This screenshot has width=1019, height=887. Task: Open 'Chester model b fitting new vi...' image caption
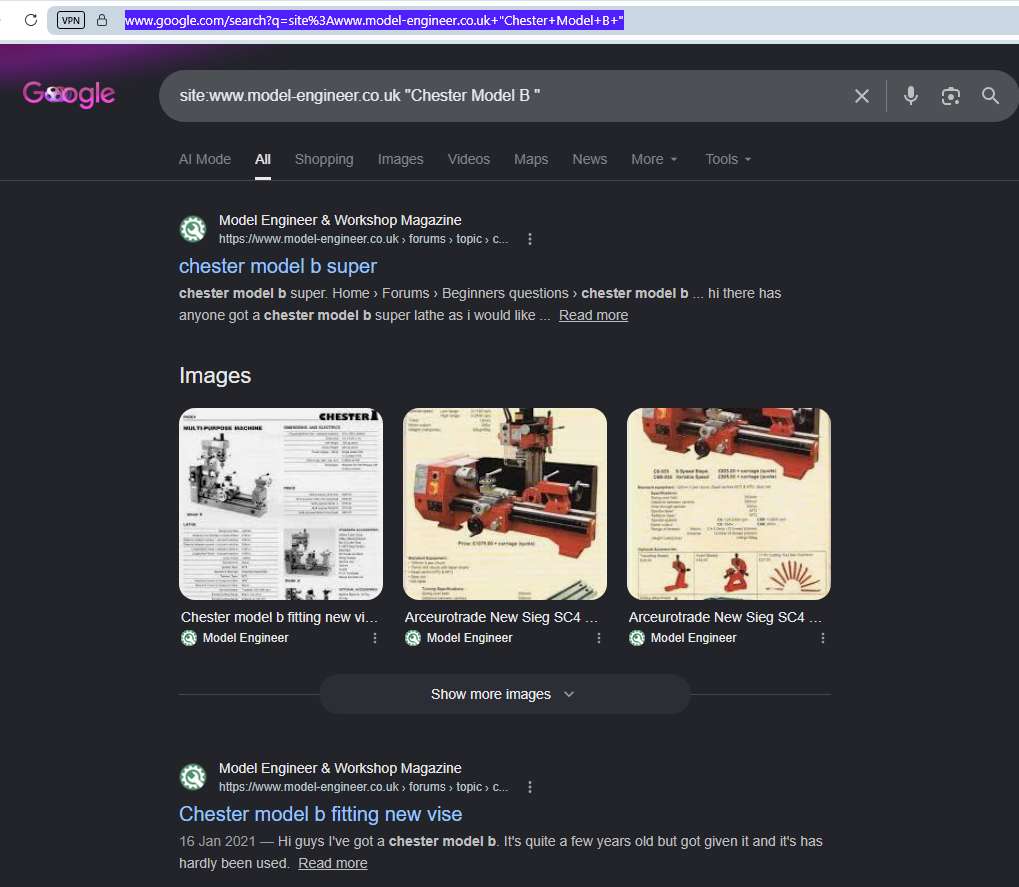point(279,617)
